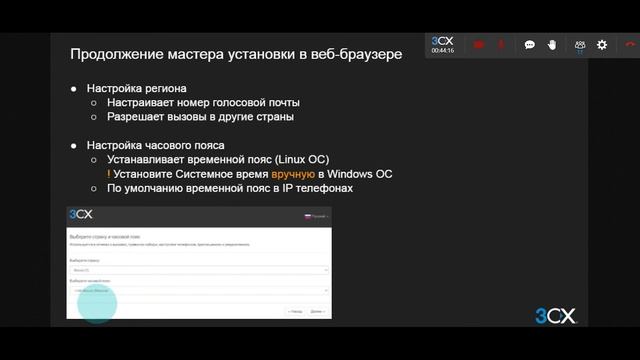The height and width of the screenshot is (360, 640).
Task: Click the line 'По умолчанию временной пояс в IP телефонах'
Action: coord(230,189)
